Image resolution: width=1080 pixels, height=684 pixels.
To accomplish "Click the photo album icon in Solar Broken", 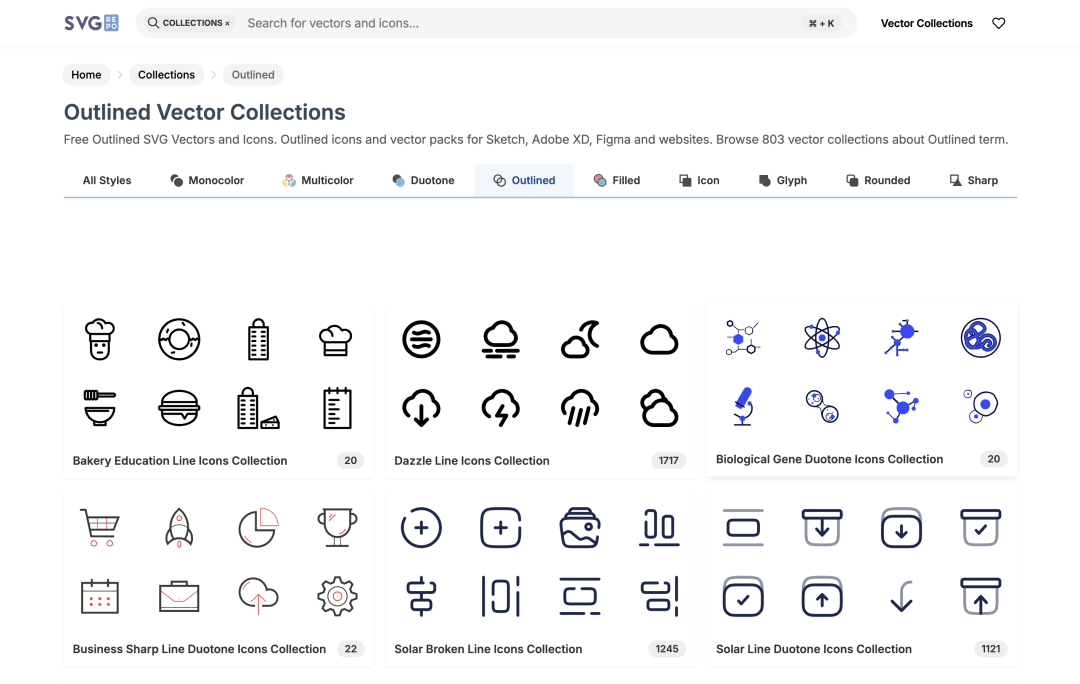I will [580, 528].
